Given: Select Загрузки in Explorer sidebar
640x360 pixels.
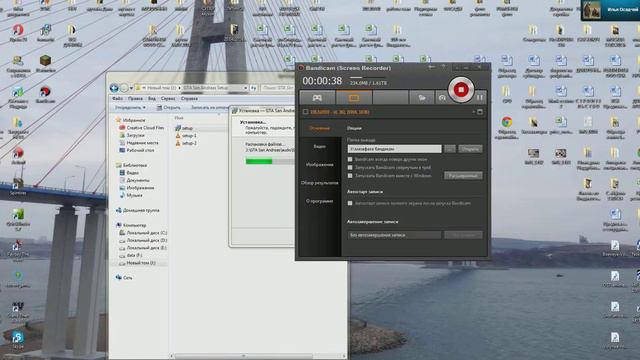Looking at the screenshot, I should 132,135.
